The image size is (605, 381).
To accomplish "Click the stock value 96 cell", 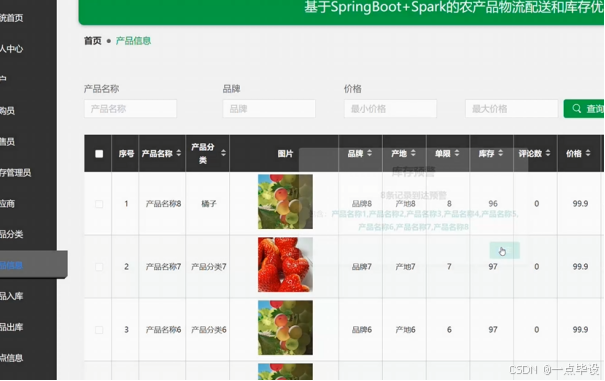I will (493, 204).
